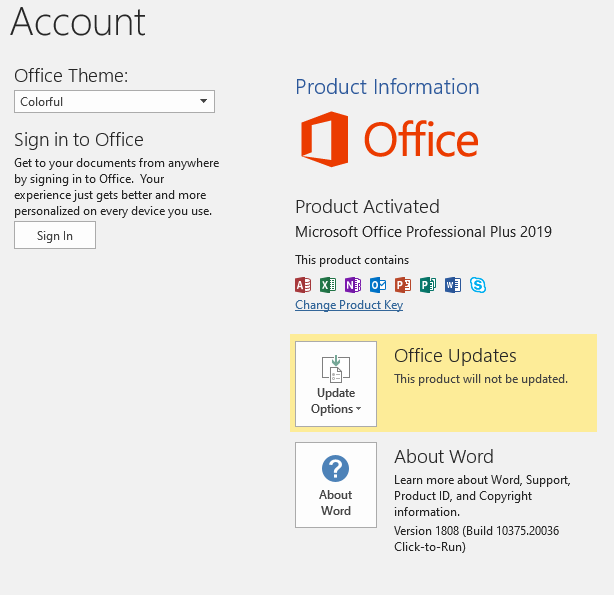
Task: Click the Word app icon
Action: point(453,285)
